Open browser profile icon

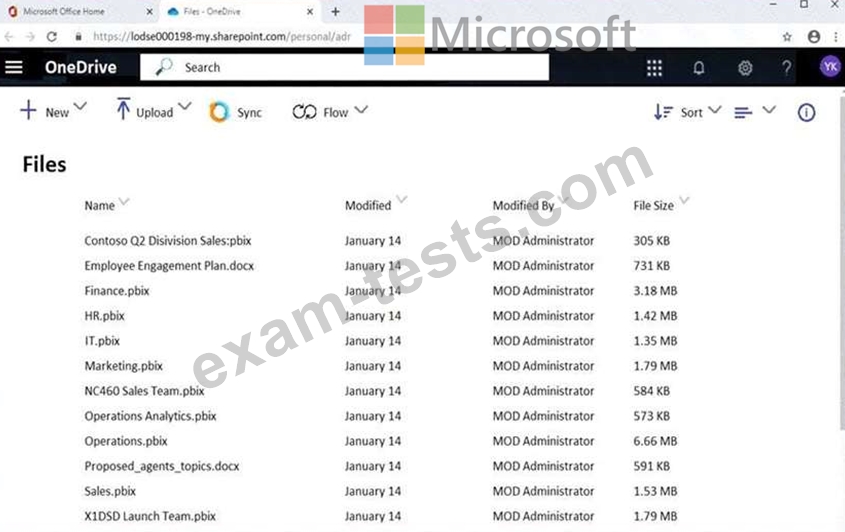tap(814, 37)
